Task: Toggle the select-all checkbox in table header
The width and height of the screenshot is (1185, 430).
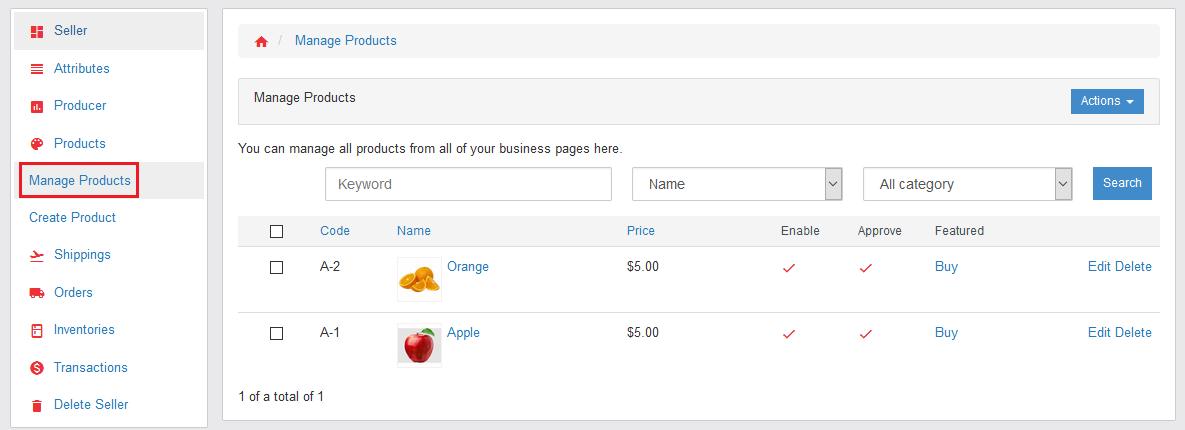Action: [x=277, y=231]
